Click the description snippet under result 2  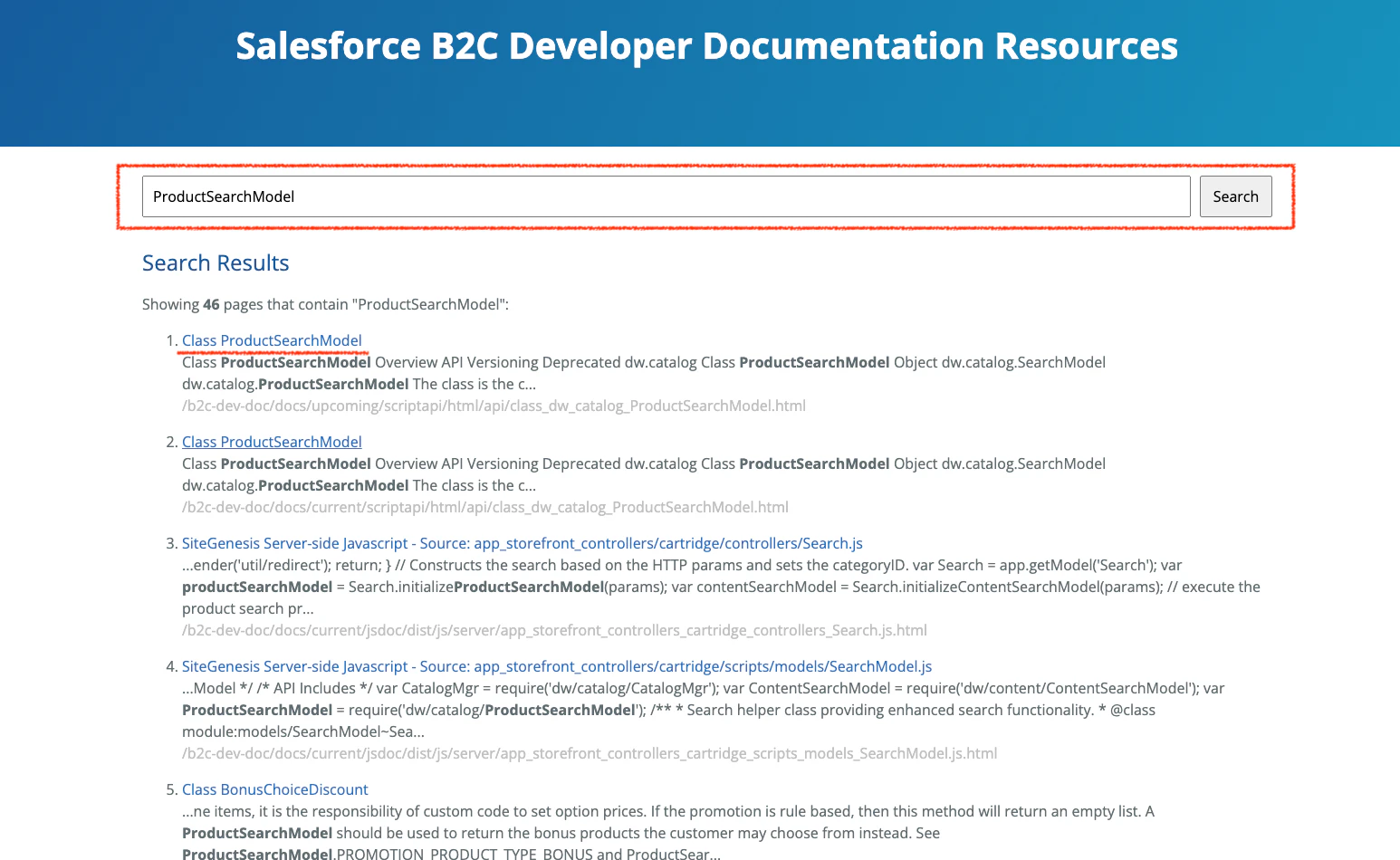pyautogui.click(x=644, y=474)
